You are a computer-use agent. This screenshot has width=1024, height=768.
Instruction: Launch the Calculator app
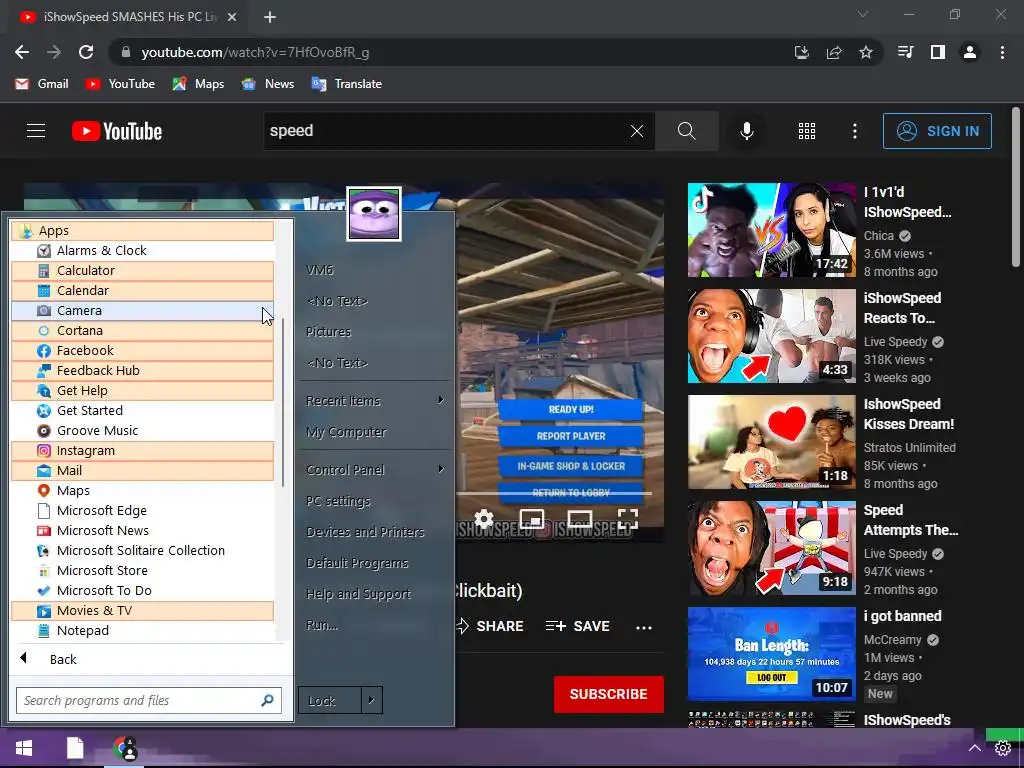(x=142, y=270)
